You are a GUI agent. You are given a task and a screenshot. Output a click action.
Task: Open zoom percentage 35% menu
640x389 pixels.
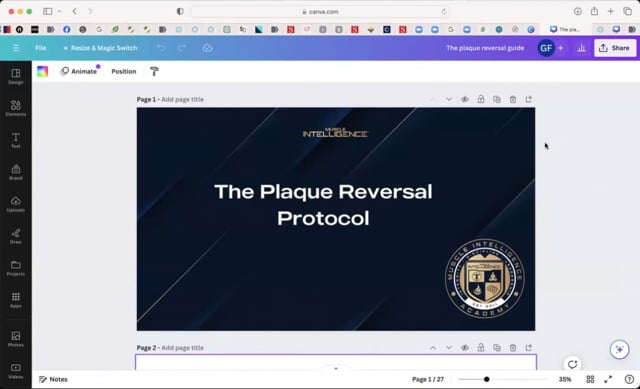(x=565, y=379)
